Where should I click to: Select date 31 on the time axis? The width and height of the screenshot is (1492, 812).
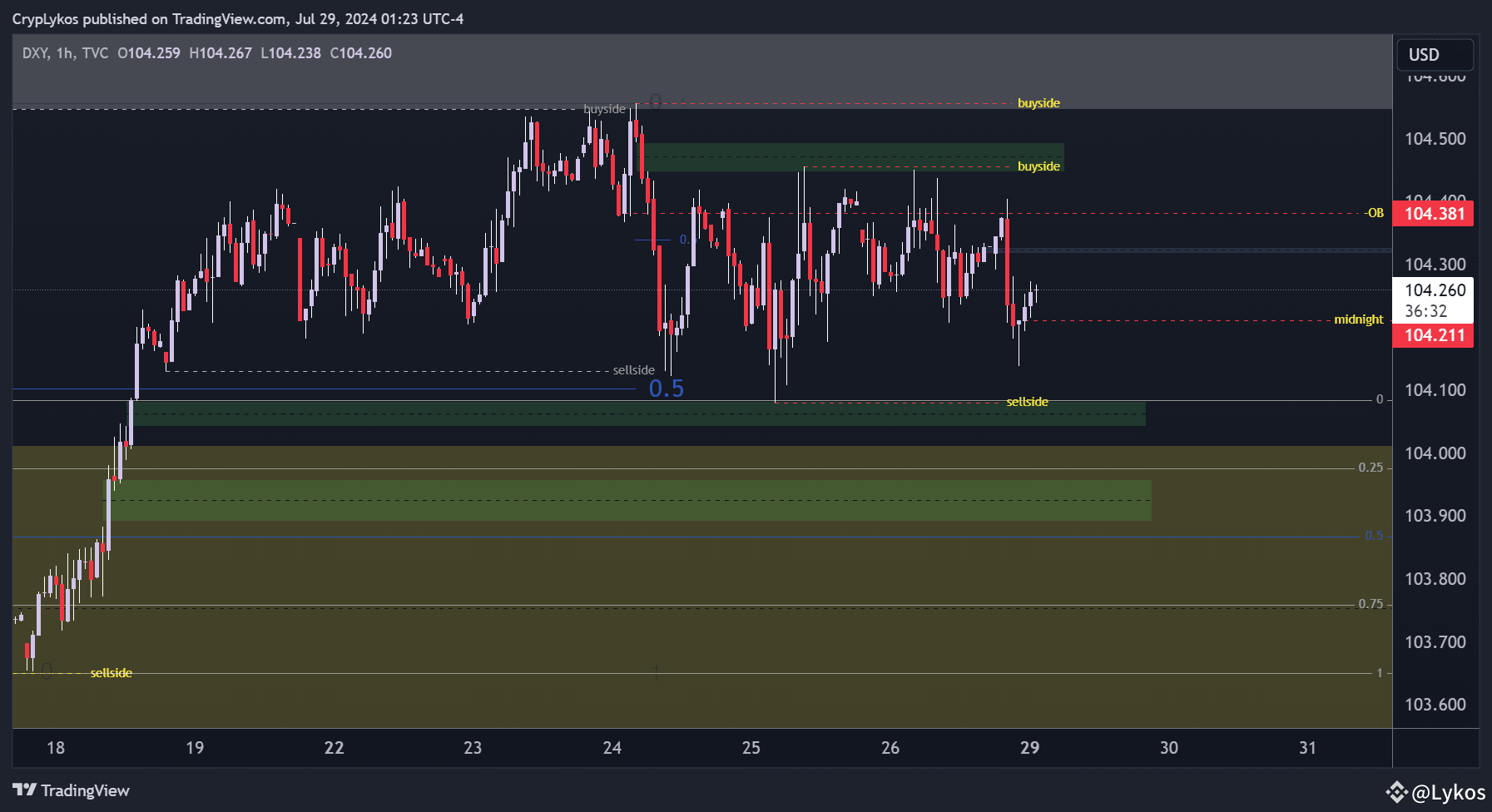coord(1308,748)
